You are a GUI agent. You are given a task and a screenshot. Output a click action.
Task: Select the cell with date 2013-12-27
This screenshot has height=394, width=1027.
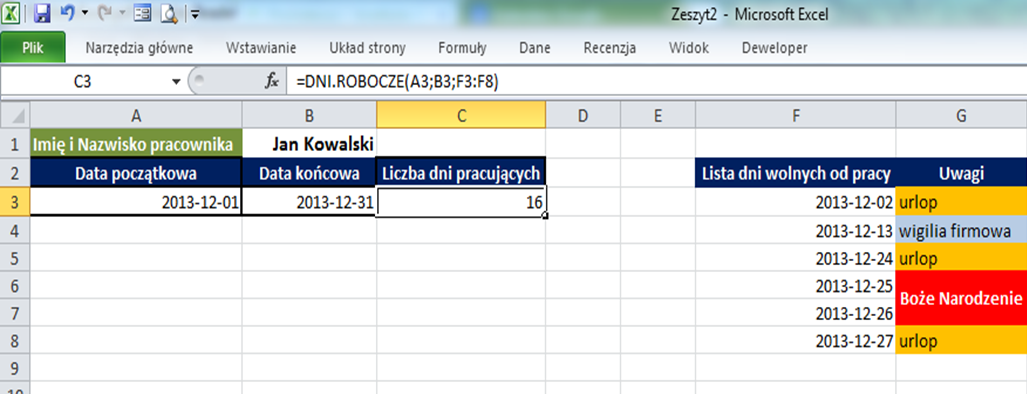tap(795, 341)
